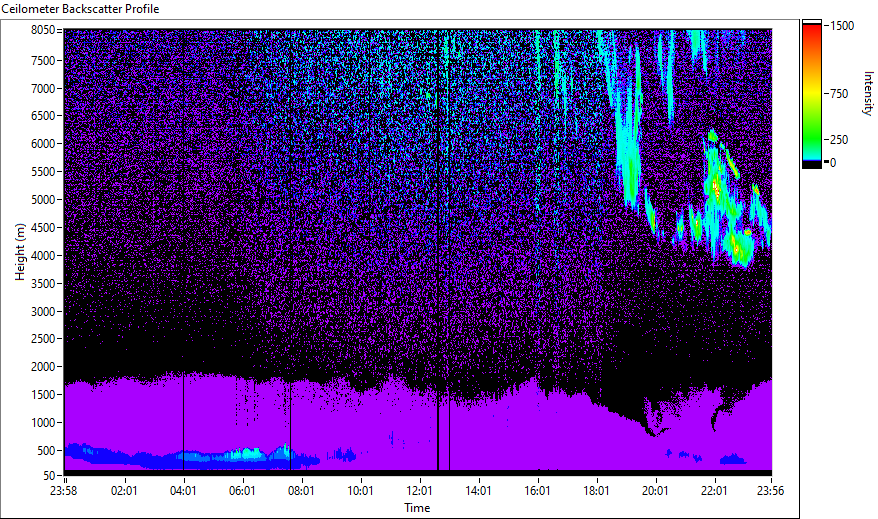Select the 3500 height axis label
878x519 pixels.
43,284
